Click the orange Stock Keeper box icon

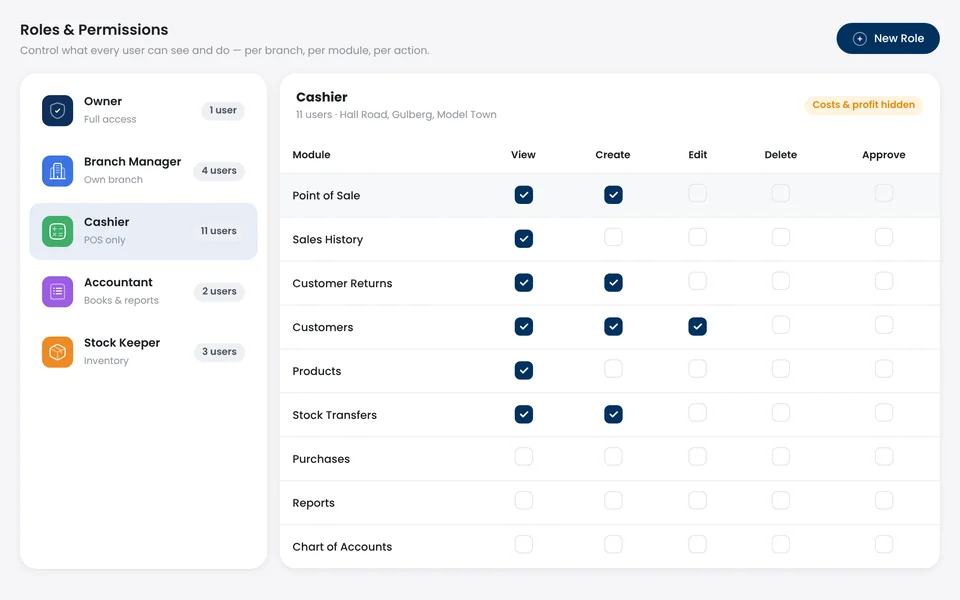click(58, 352)
